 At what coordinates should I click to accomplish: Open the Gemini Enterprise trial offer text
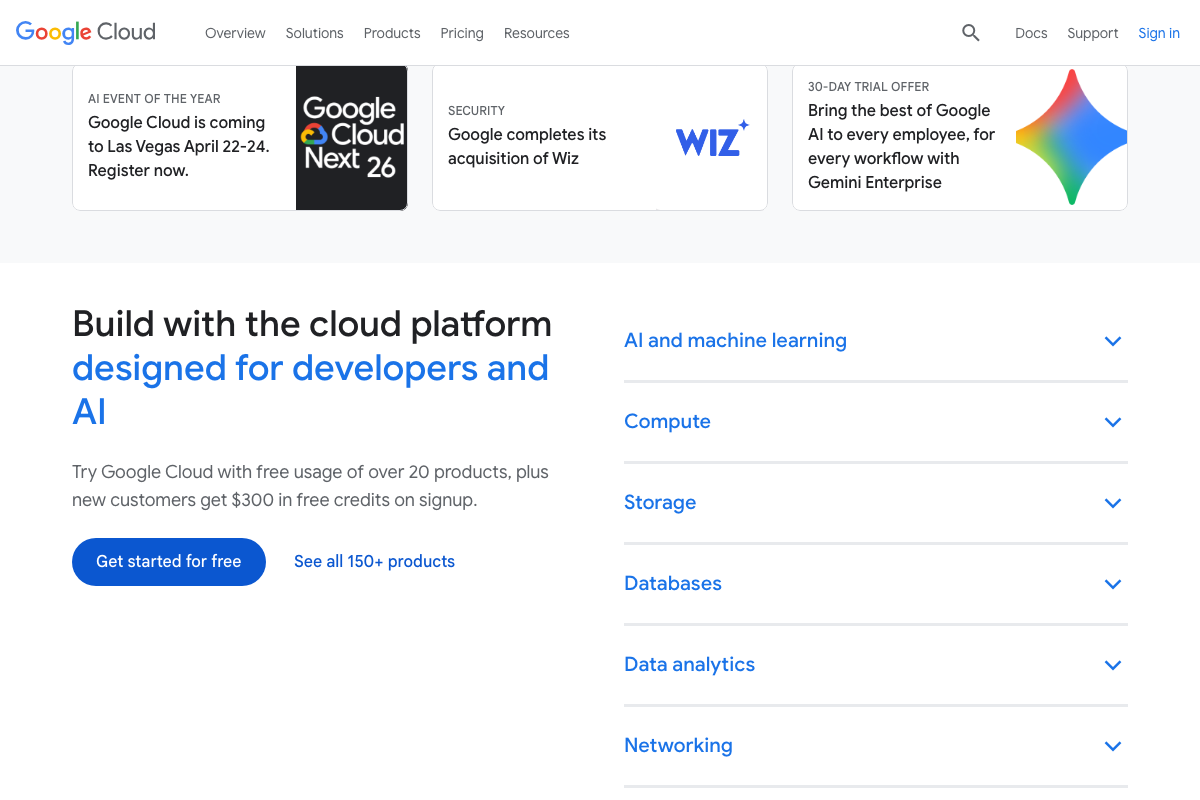pyautogui.click(x=902, y=147)
